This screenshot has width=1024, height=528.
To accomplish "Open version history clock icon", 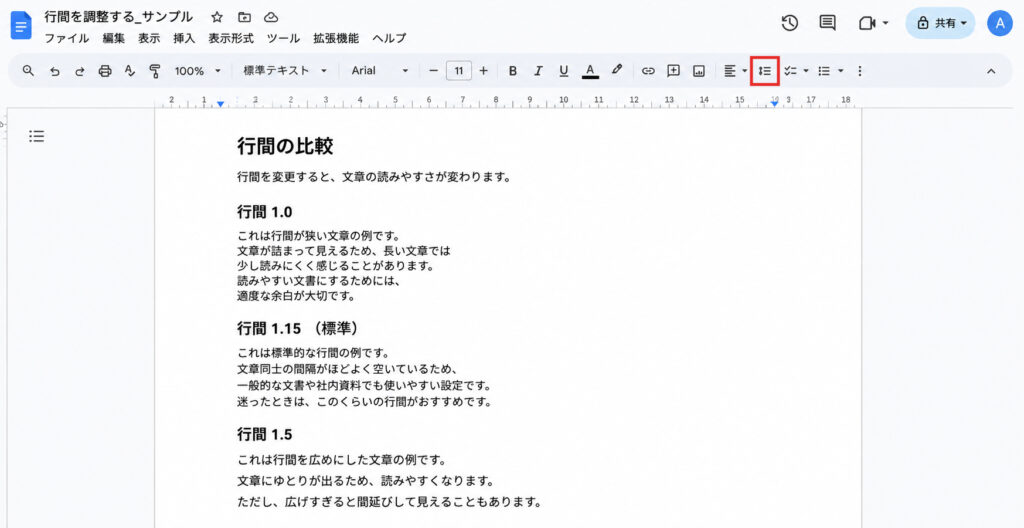I will (x=790, y=24).
